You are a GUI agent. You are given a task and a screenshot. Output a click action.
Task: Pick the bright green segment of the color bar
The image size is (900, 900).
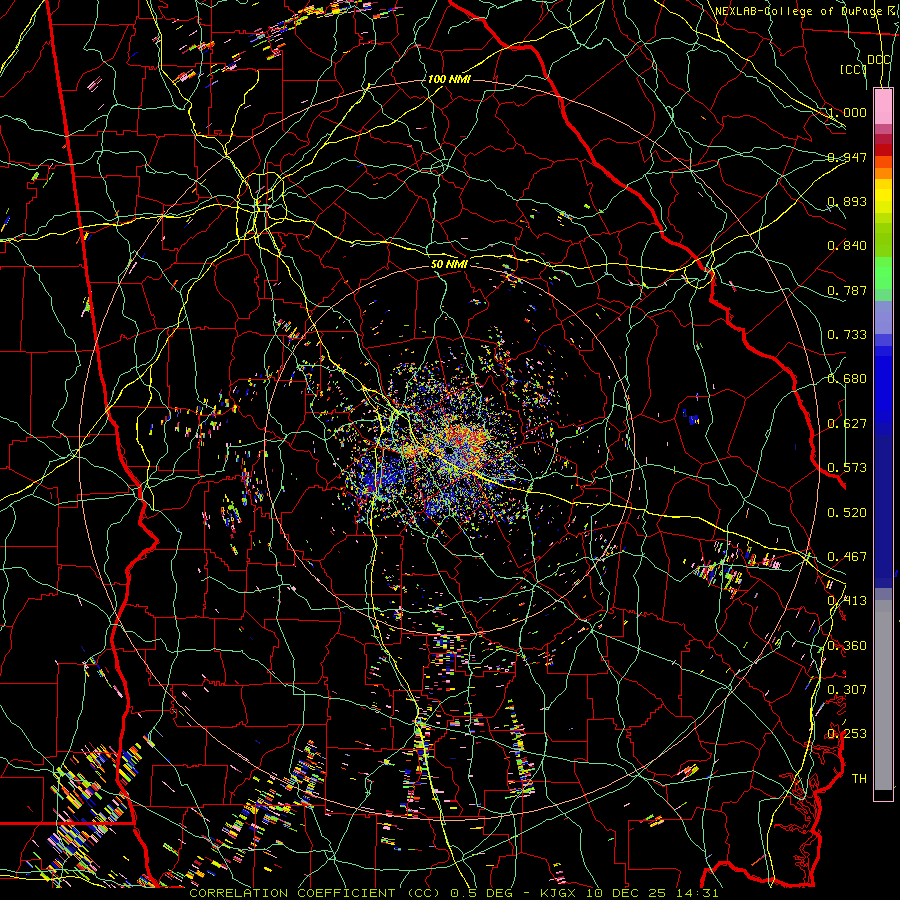(883, 273)
